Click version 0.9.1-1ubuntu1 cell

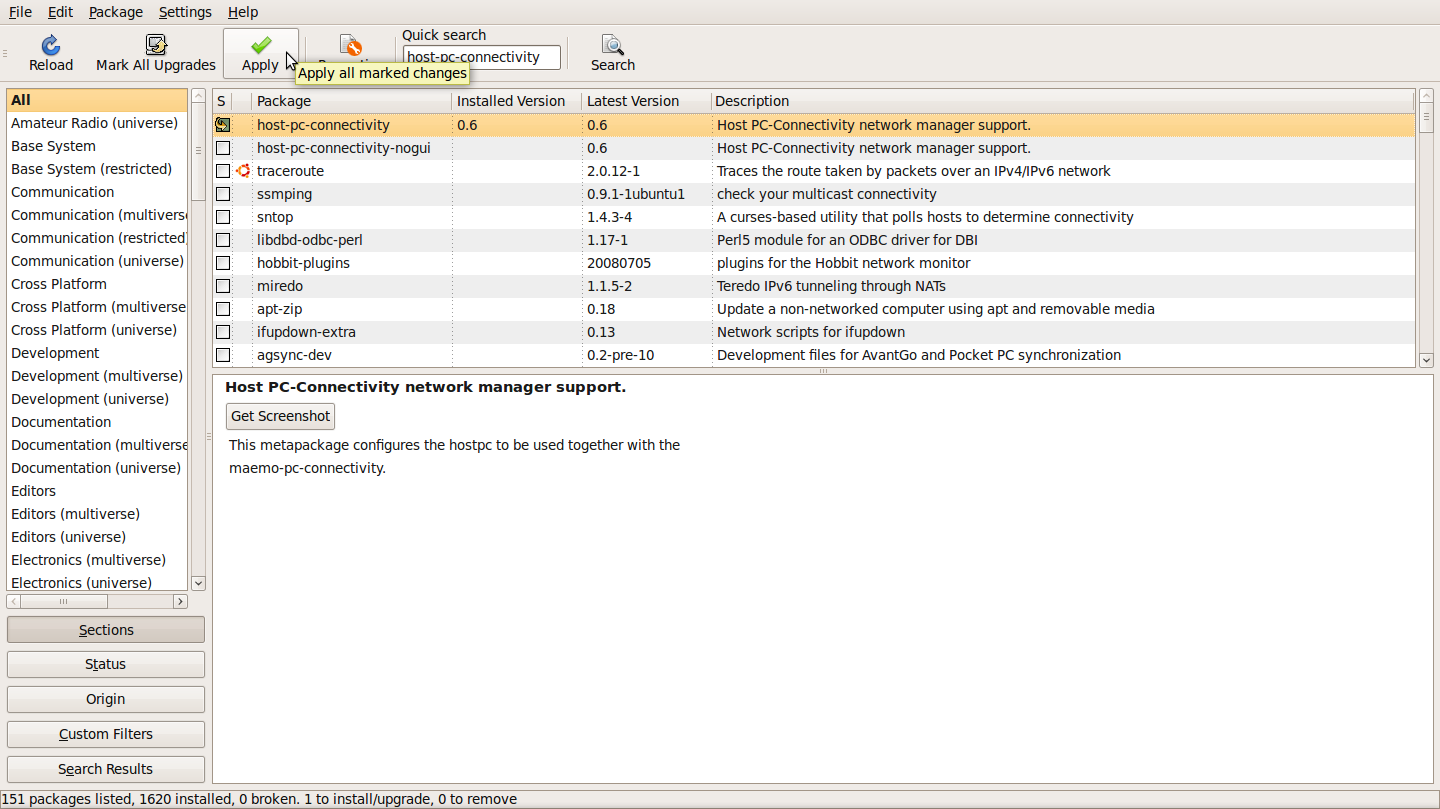pos(636,194)
